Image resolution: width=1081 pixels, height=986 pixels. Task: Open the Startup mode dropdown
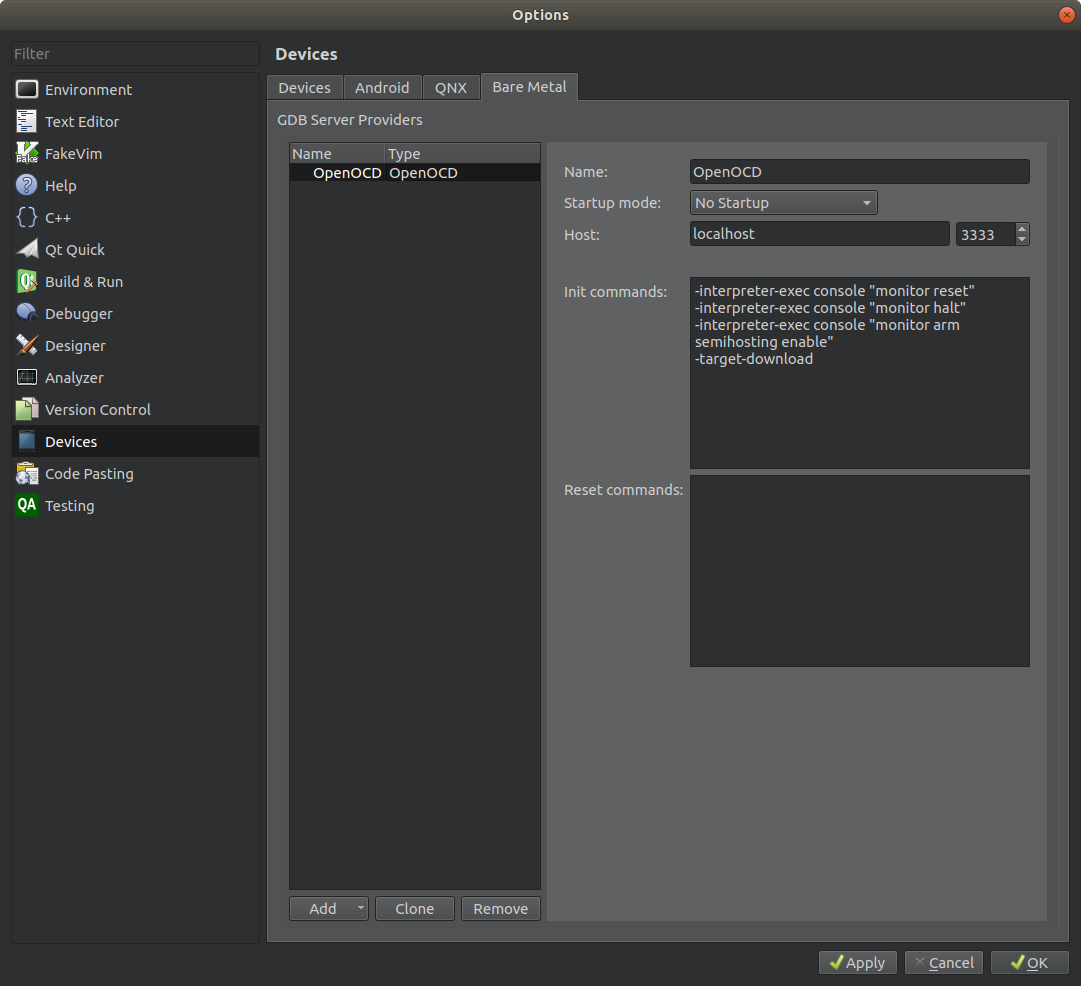click(x=783, y=203)
